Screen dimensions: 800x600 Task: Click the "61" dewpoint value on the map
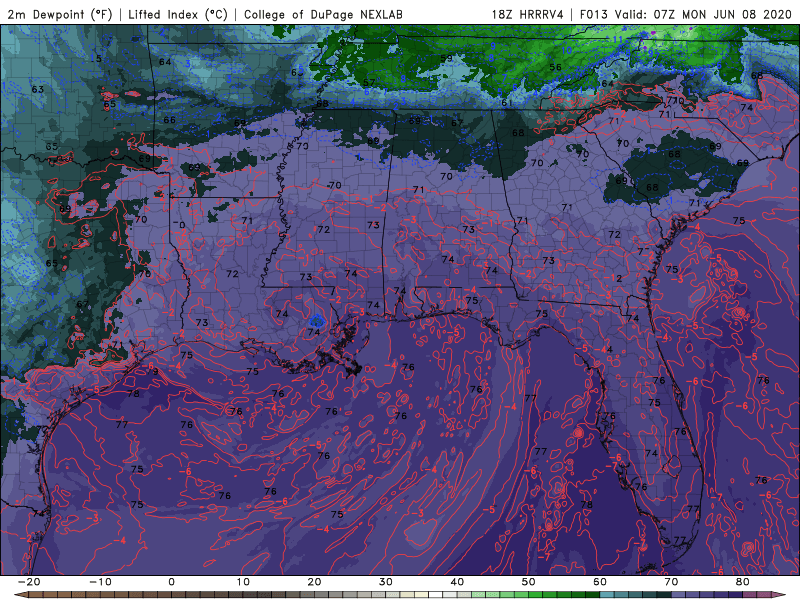[507, 103]
